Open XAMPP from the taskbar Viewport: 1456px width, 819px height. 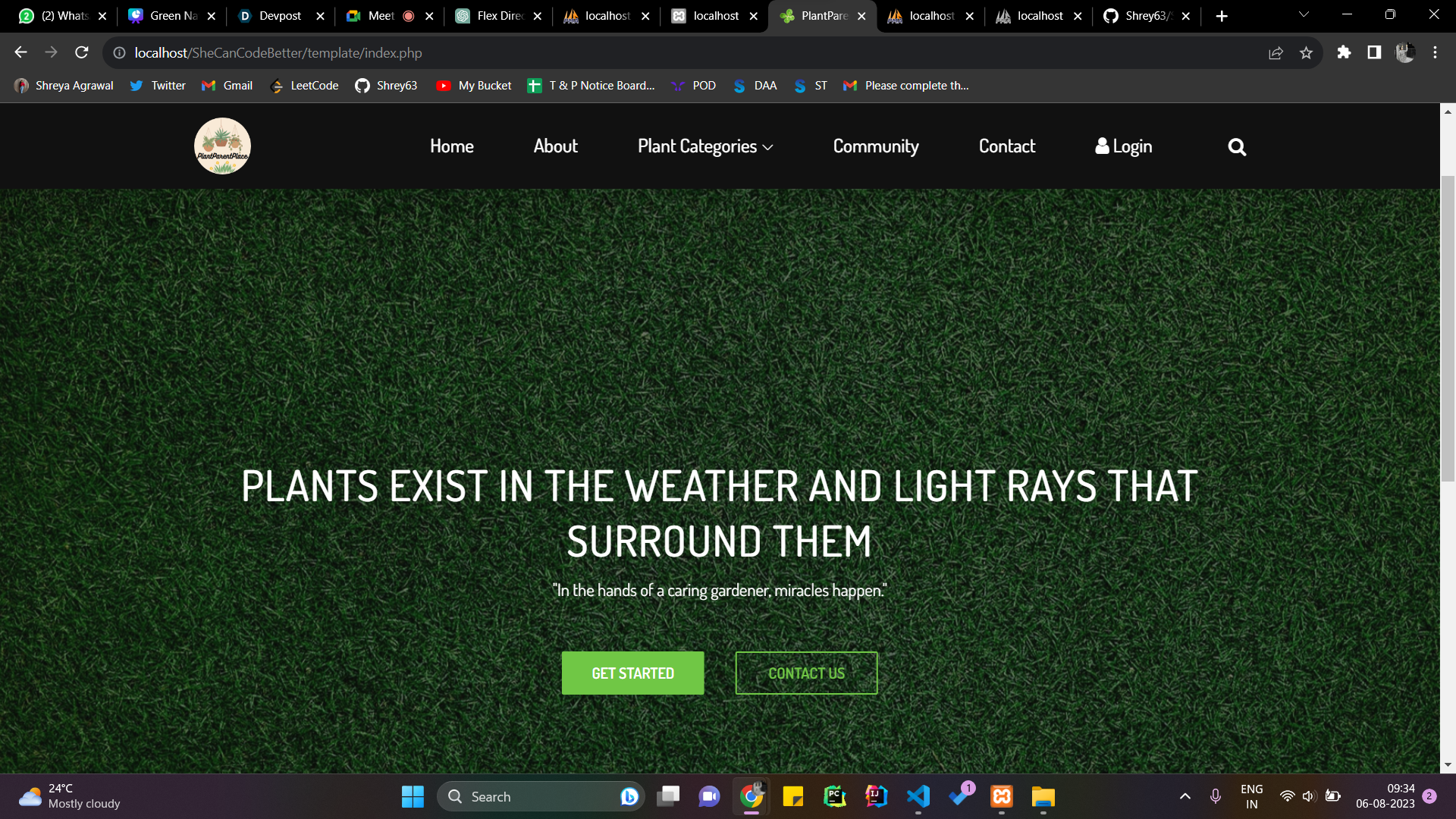tap(1001, 796)
